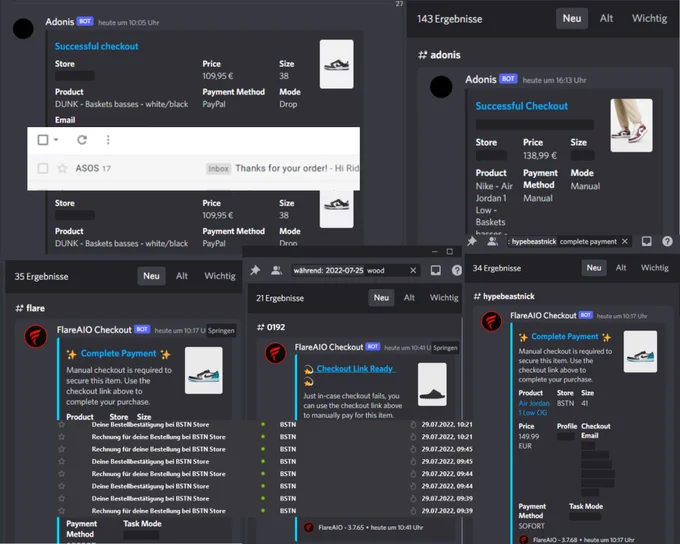Clear the hypebeastnick complete payment search
This screenshot has height=544, width=680.
pyautogui.click(x=624, y=241)
